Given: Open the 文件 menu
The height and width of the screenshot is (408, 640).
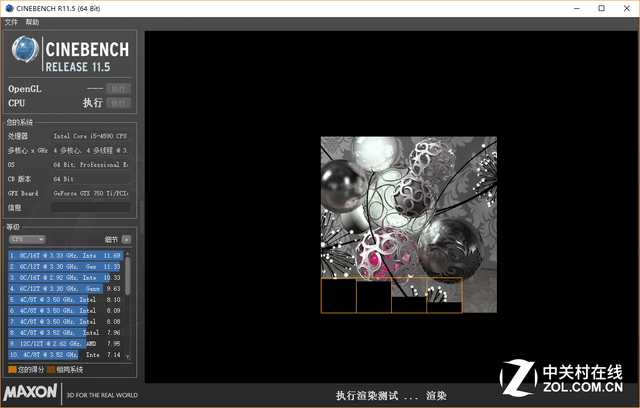Looking at the screenshot, I should click(11, 22).
